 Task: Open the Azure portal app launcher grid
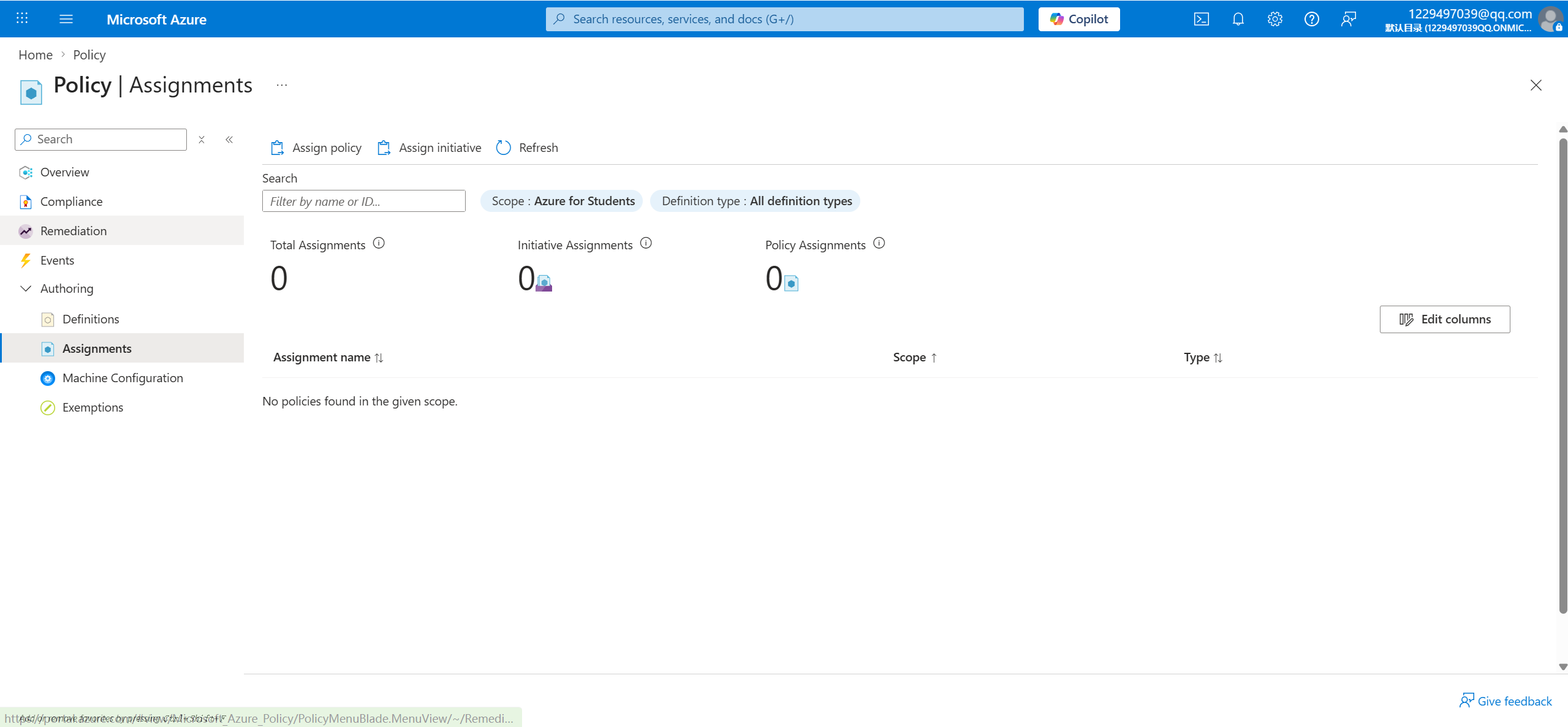(22, 18)
